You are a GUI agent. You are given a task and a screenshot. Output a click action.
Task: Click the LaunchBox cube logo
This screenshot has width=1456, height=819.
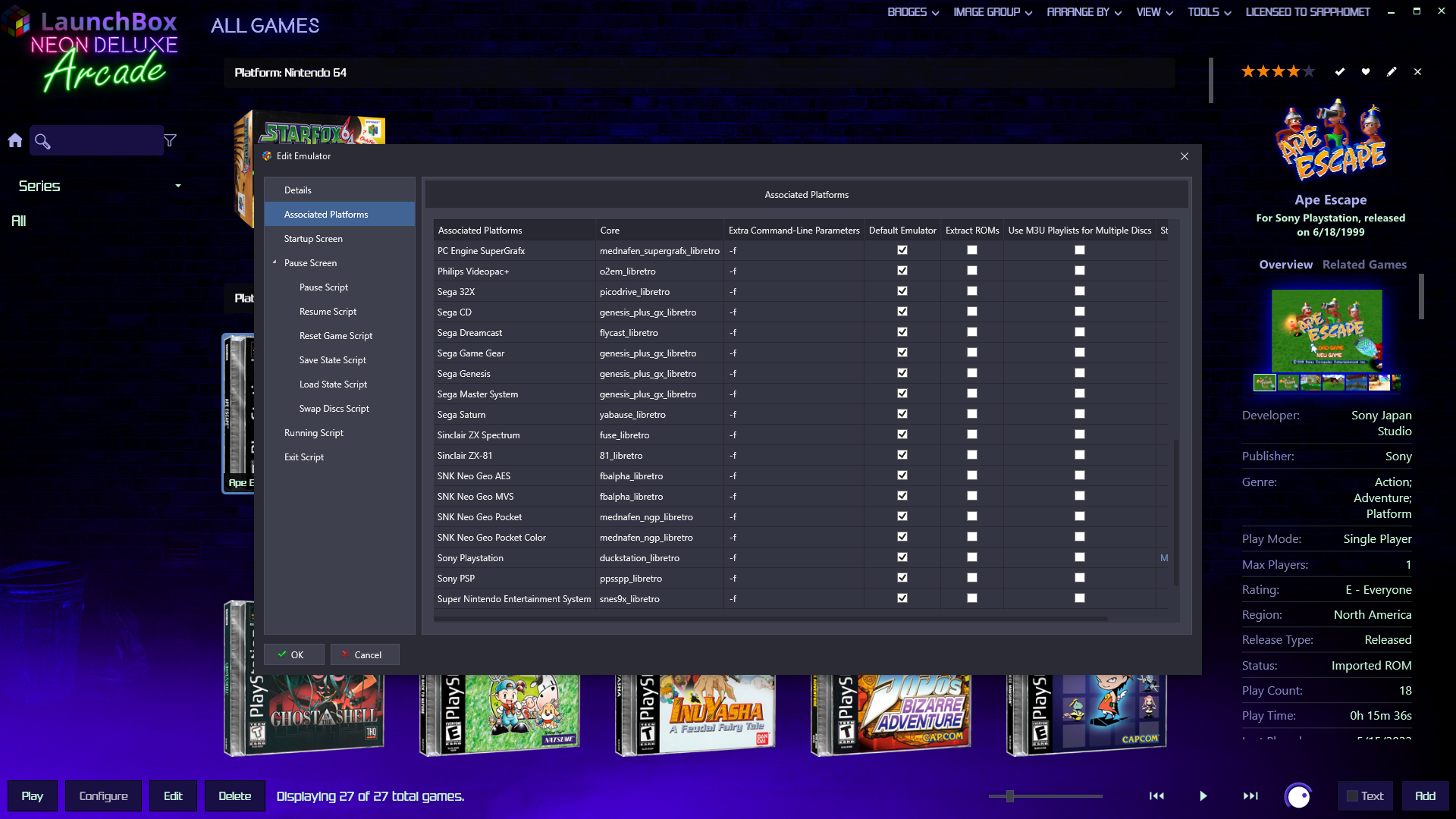point(15,21)
